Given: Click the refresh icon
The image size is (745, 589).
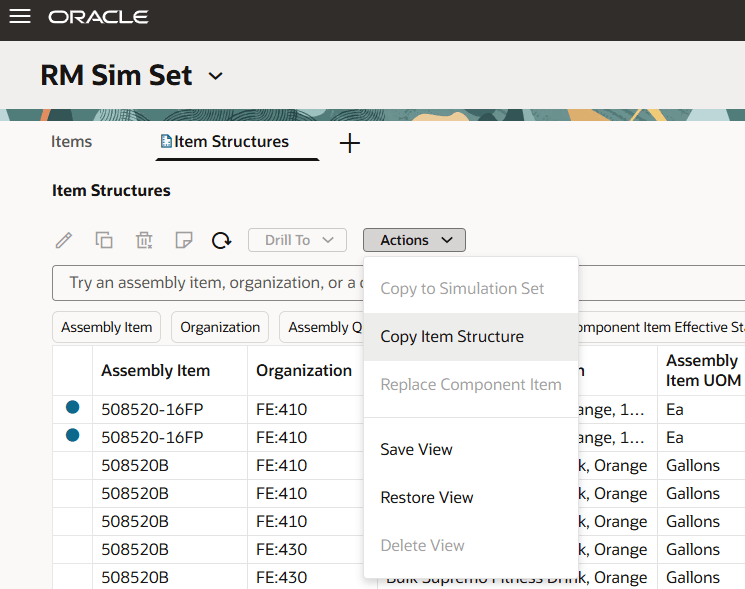Looking at the screenshot, I should 222,240.
